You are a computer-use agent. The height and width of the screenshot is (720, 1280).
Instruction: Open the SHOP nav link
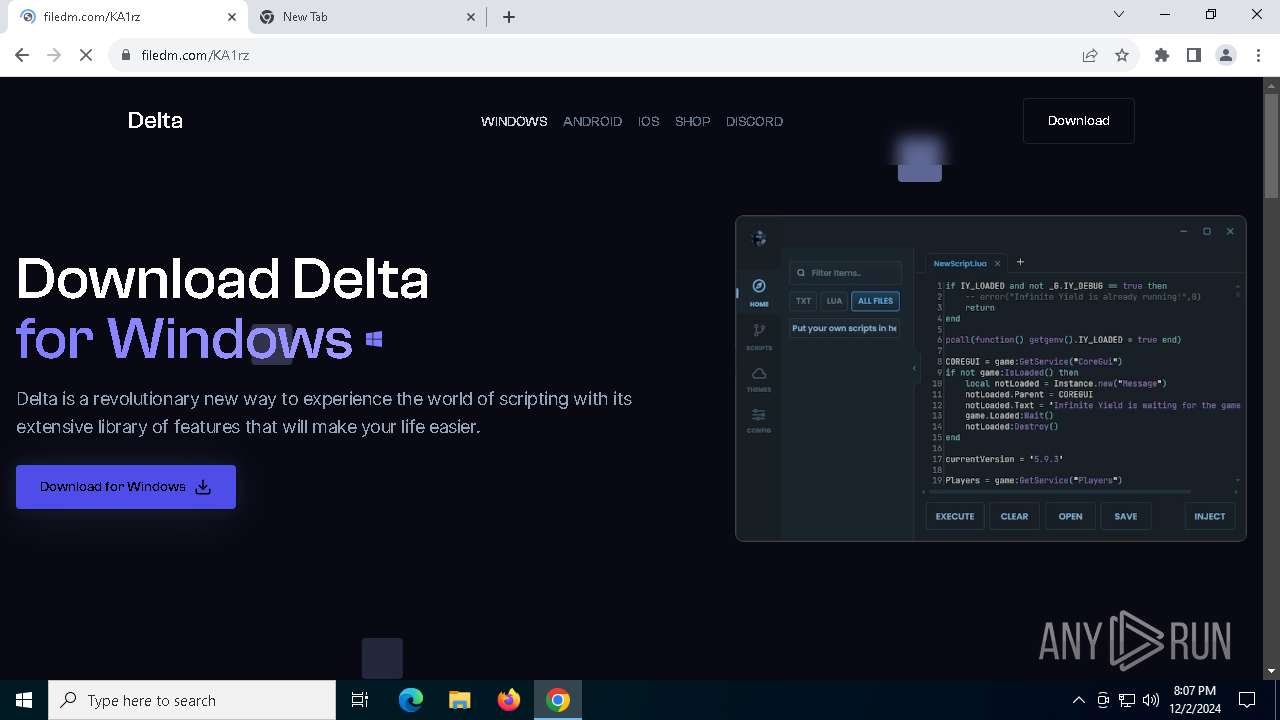(692, 121)
